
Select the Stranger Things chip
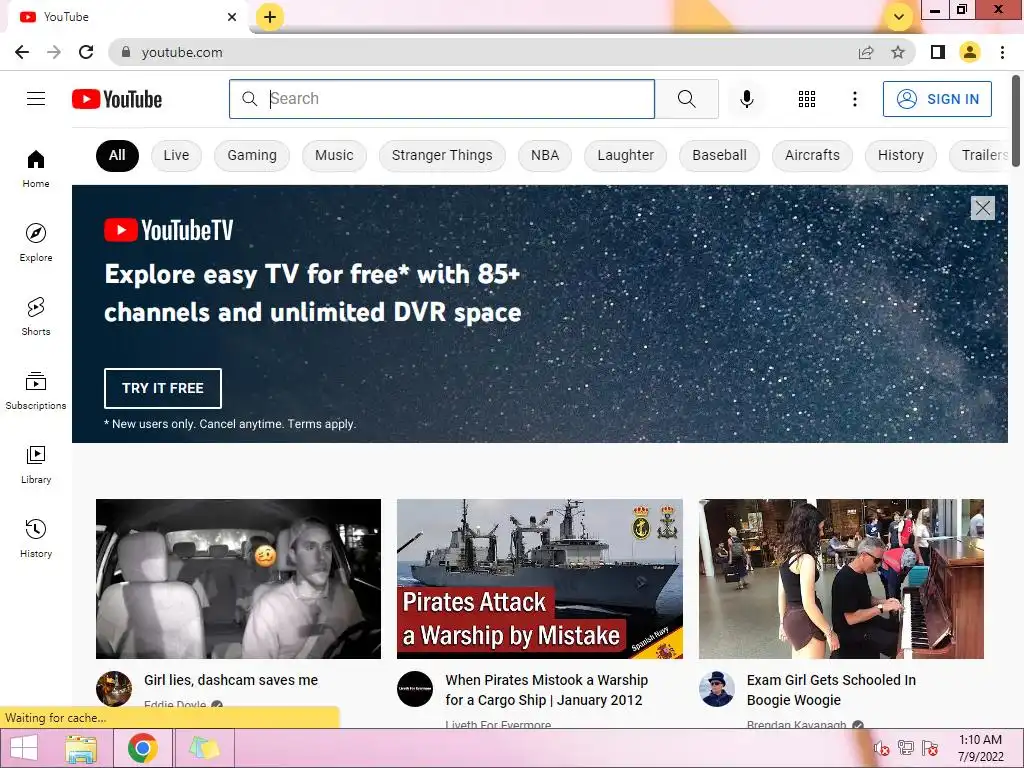[x=442, y=155]
